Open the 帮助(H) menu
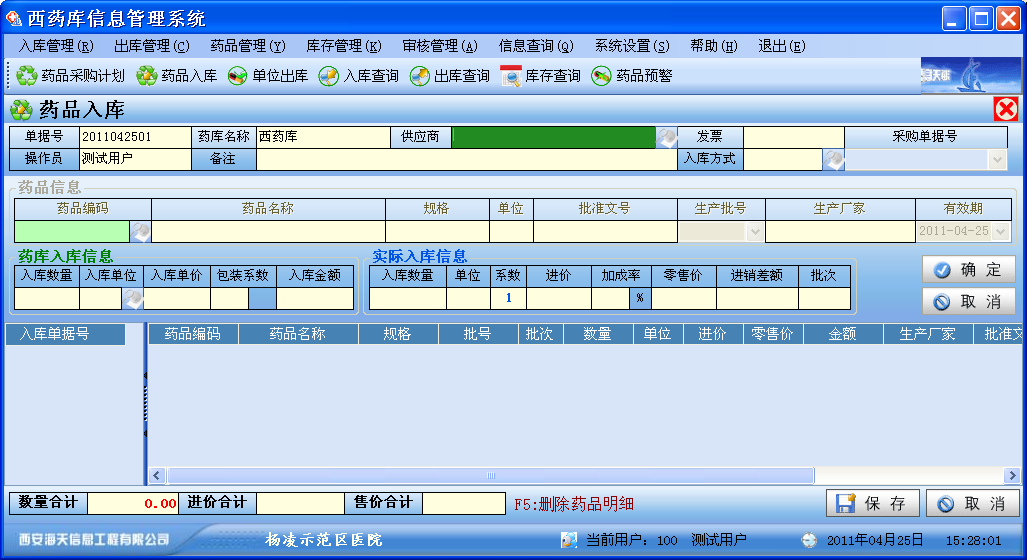This screenshot has width=1027, height=560. (x=714, y=46)
